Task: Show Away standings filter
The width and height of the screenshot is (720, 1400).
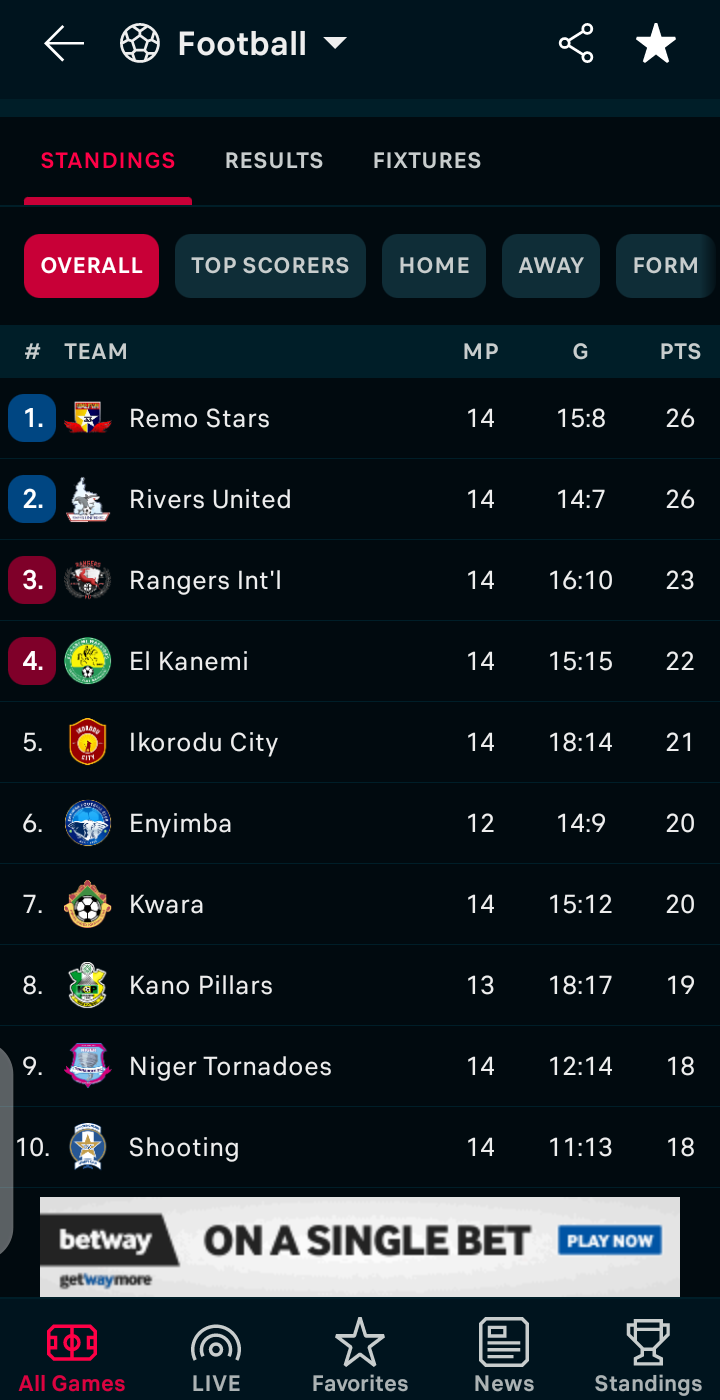Action: coord(551,266)
